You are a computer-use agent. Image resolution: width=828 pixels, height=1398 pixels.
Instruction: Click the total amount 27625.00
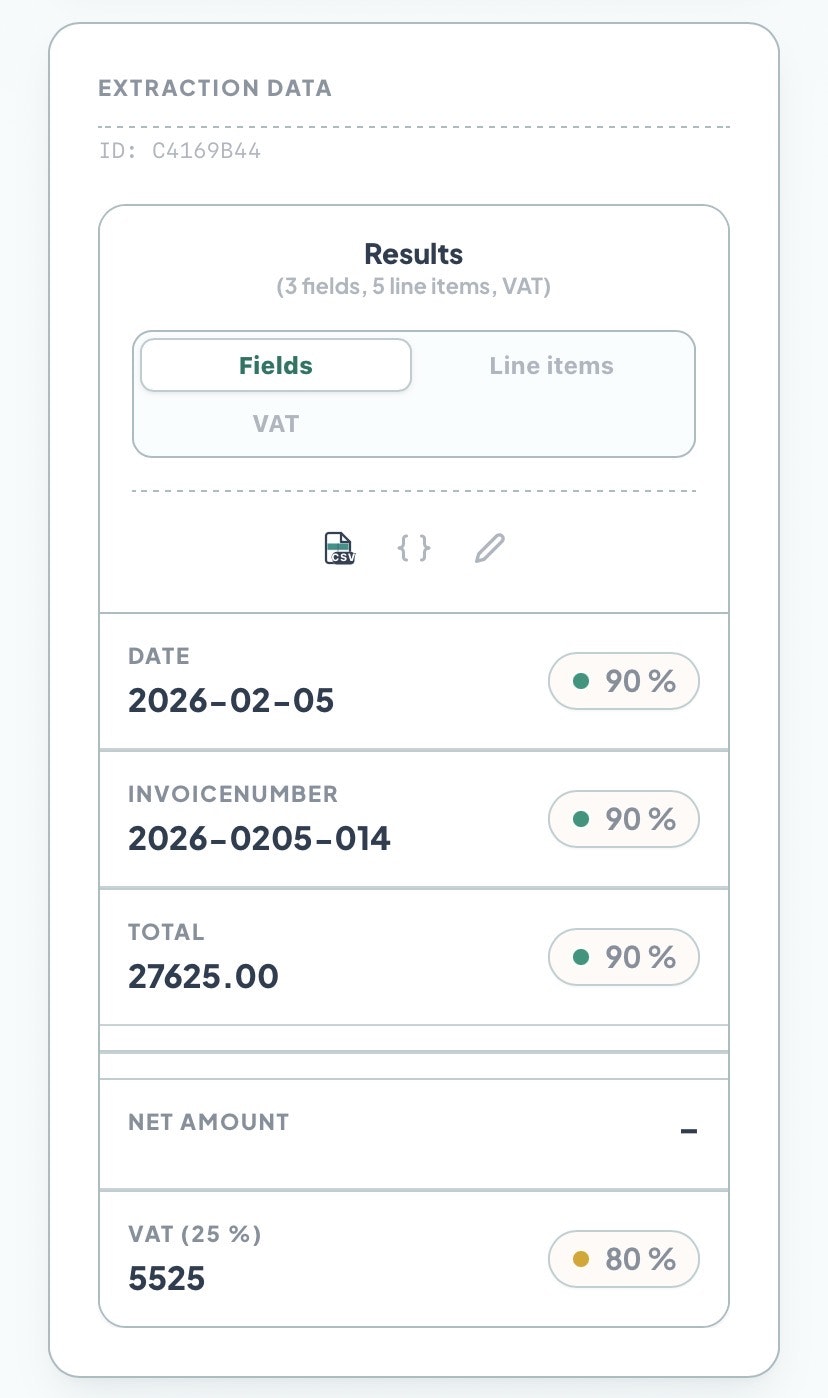pyautogui.click(x=204, y=976)
